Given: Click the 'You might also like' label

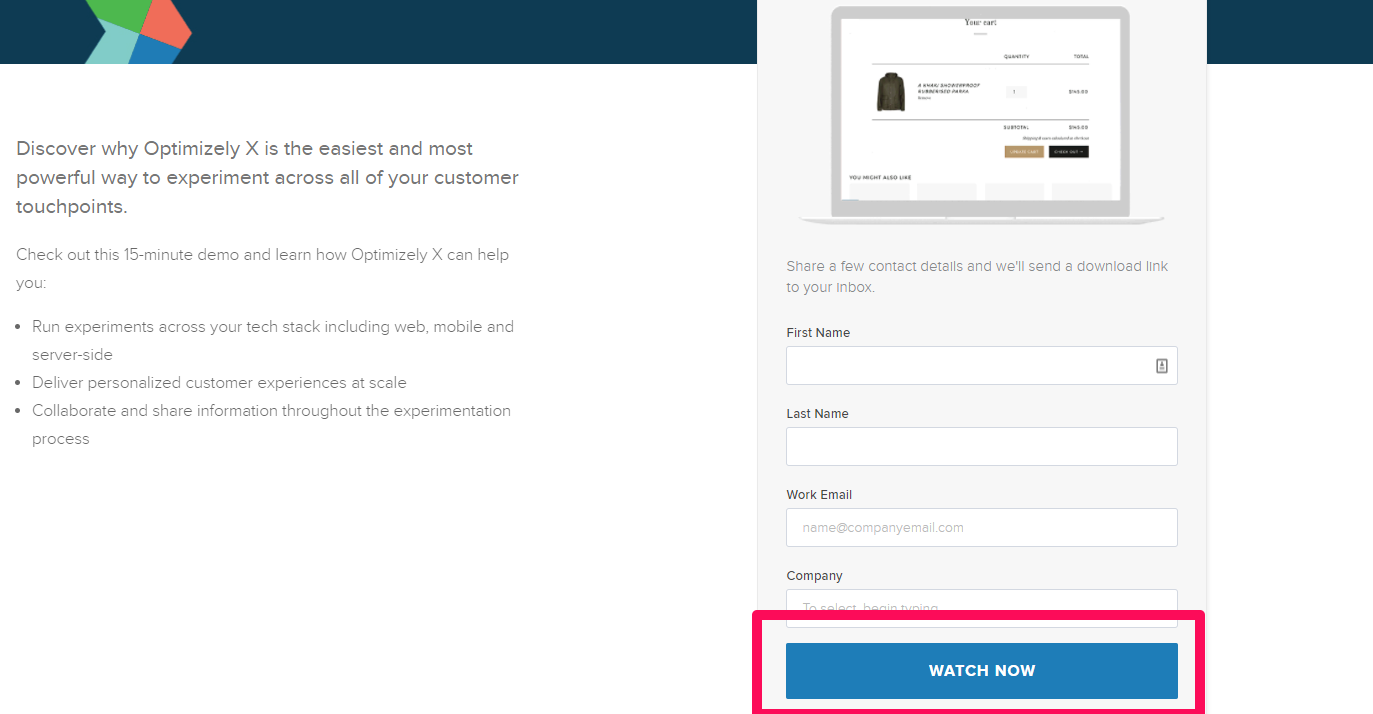Looking at the screenshot, I should tap(880, 177).
